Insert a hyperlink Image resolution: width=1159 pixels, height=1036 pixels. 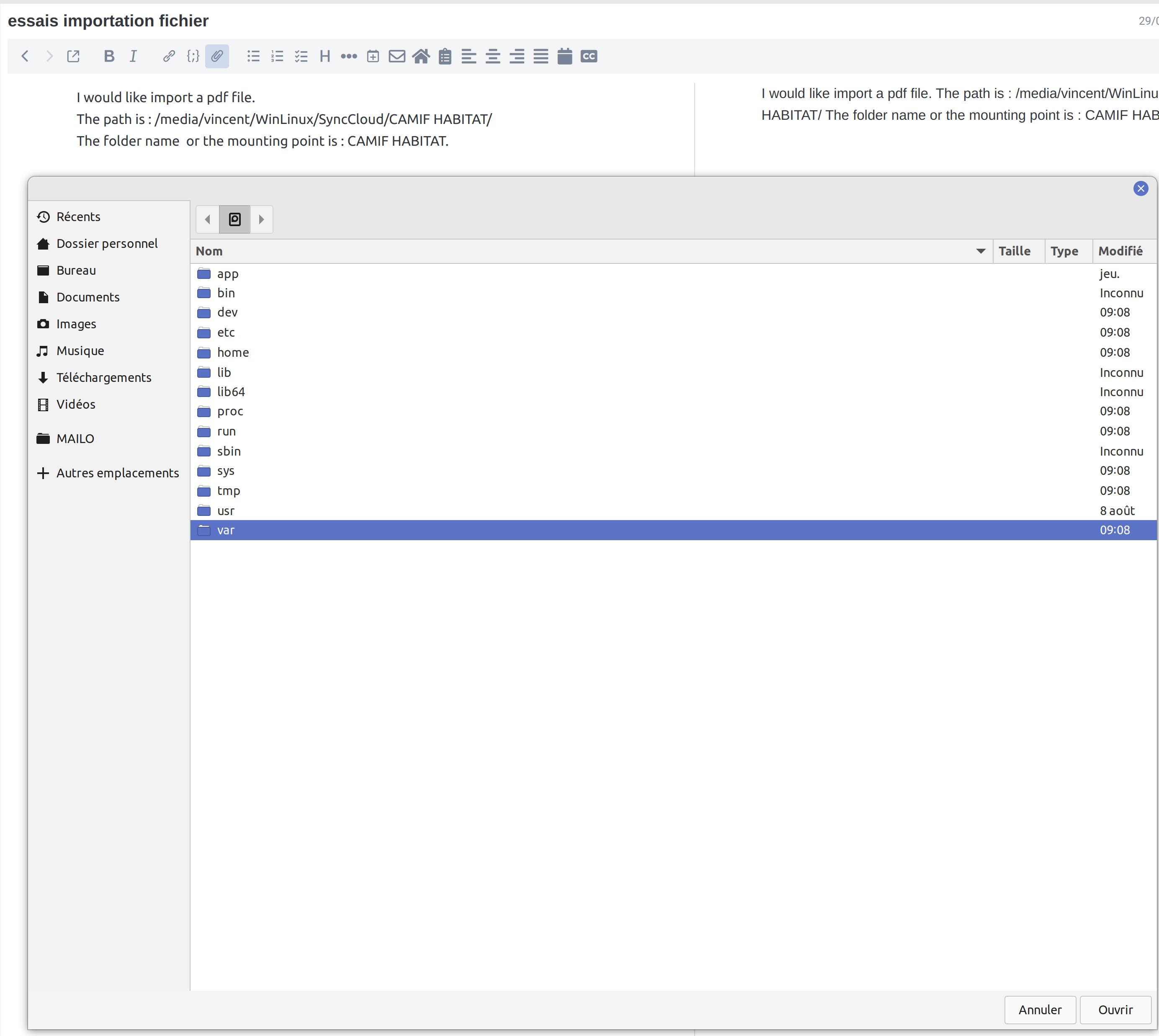point(168,56)
